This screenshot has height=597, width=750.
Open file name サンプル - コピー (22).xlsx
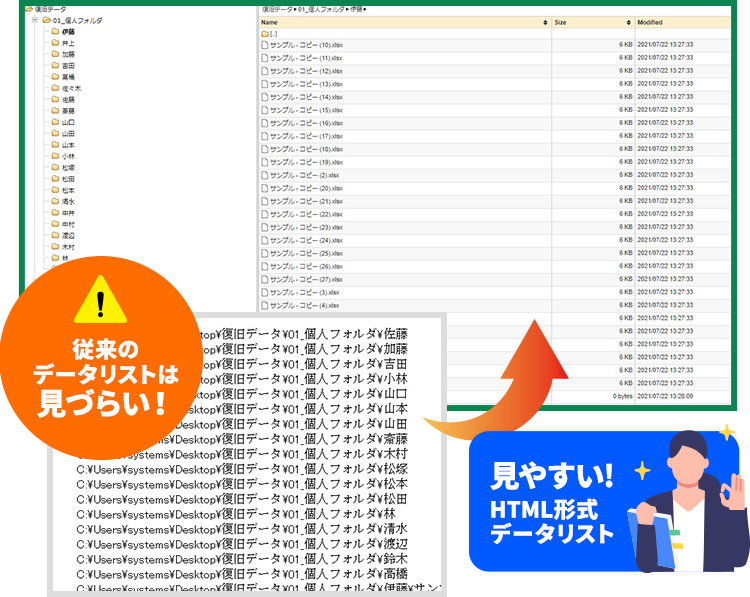(306, 214)
